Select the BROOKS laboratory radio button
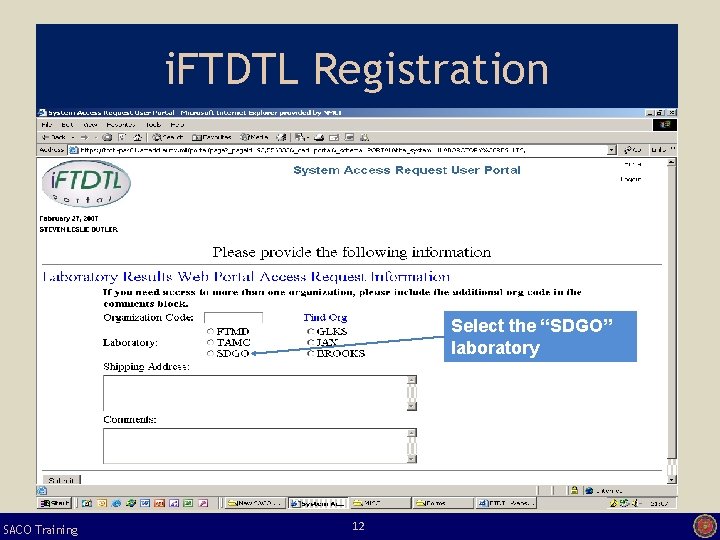 point(310,353)
